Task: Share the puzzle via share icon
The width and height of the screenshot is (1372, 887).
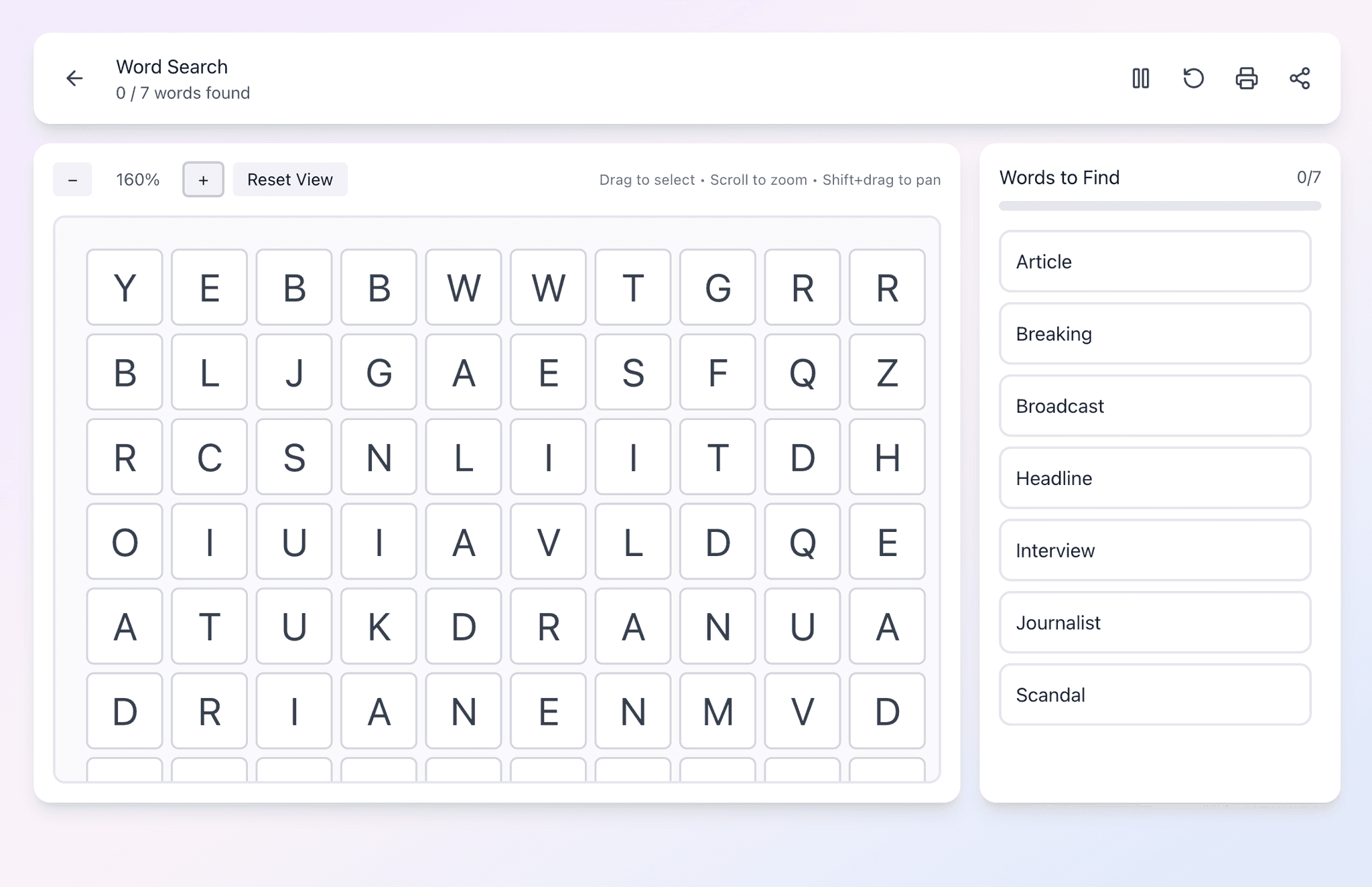Action: (1300, 78)
